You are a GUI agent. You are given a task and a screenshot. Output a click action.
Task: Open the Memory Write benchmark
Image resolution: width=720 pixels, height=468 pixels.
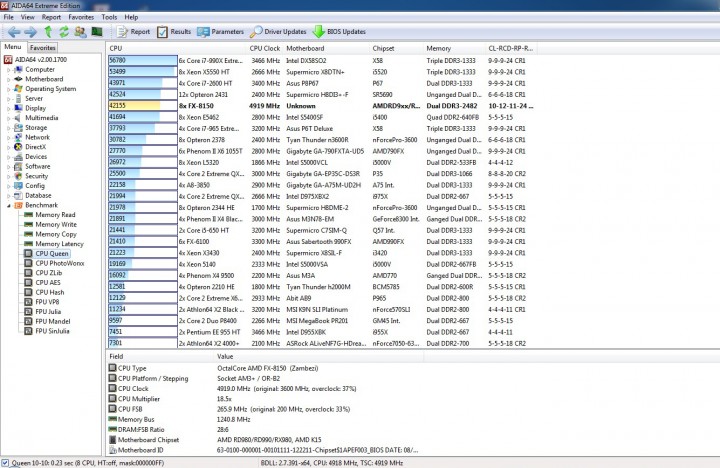pos(51,225)
